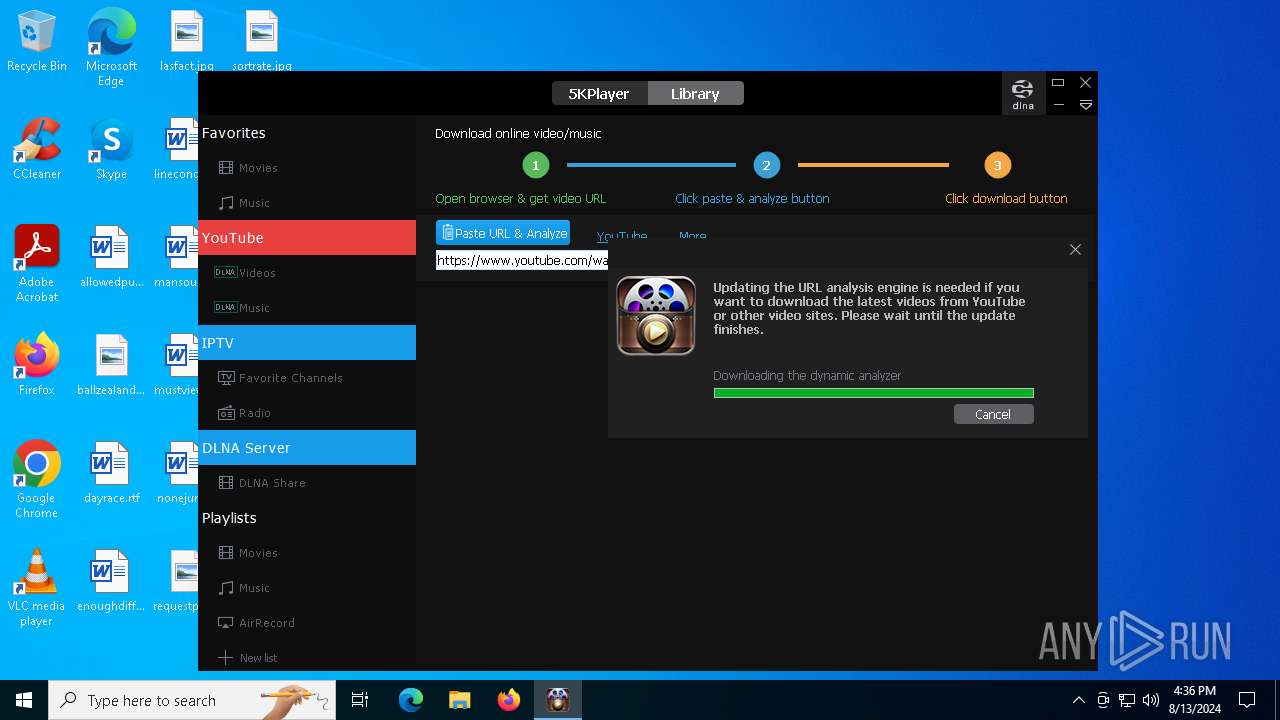Show hidden tray icons

(1078, 700)
